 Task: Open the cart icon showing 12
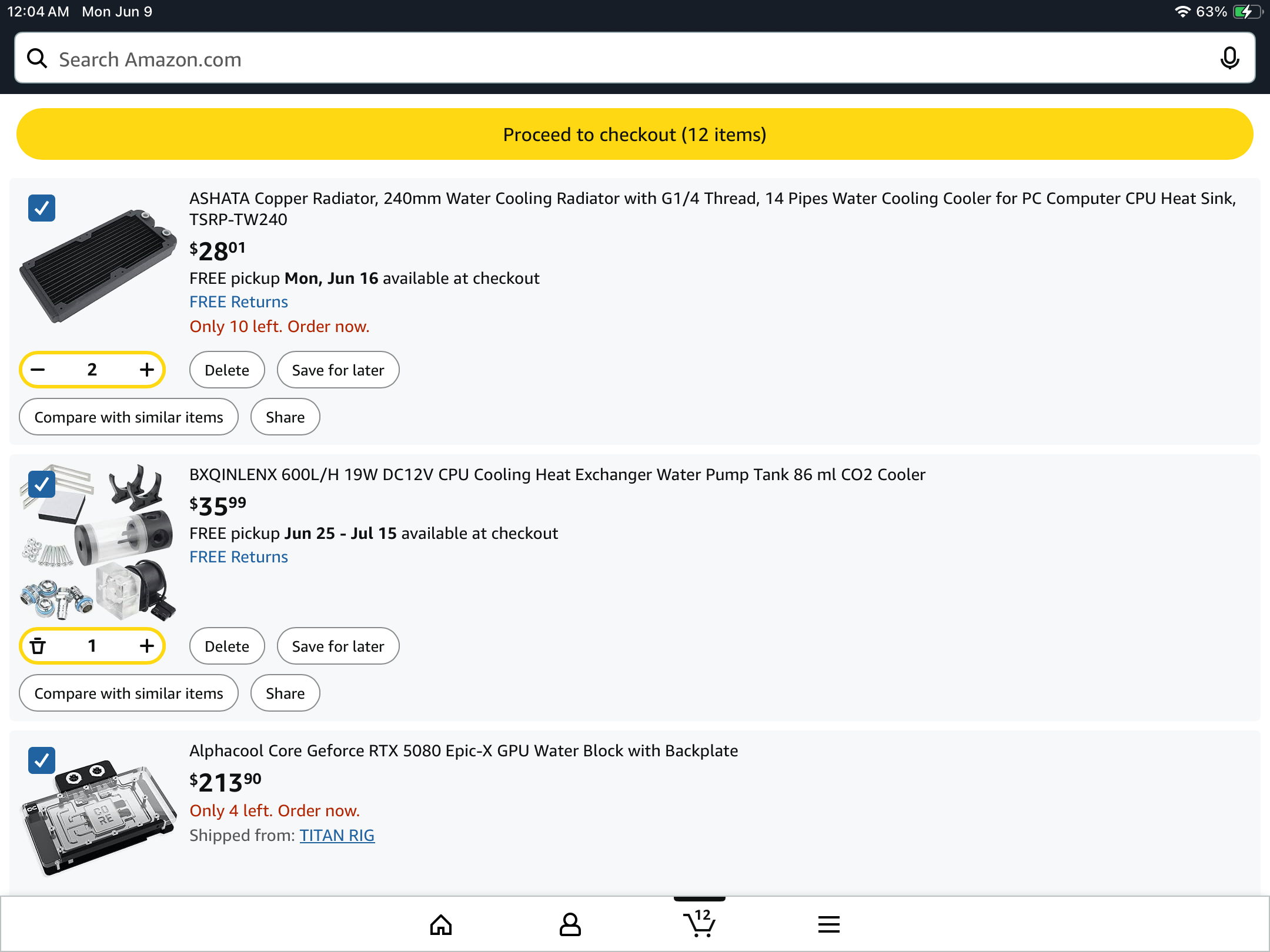point(699,924)
